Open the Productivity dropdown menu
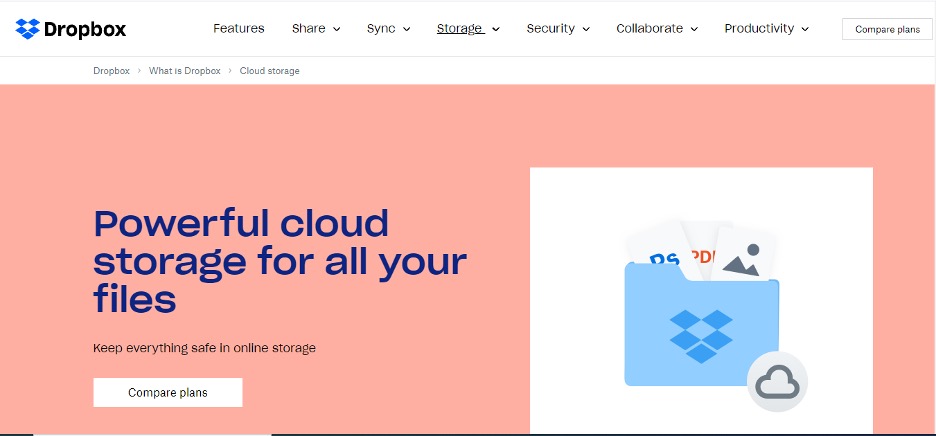The image size is (936, 436). pos(766,29)
